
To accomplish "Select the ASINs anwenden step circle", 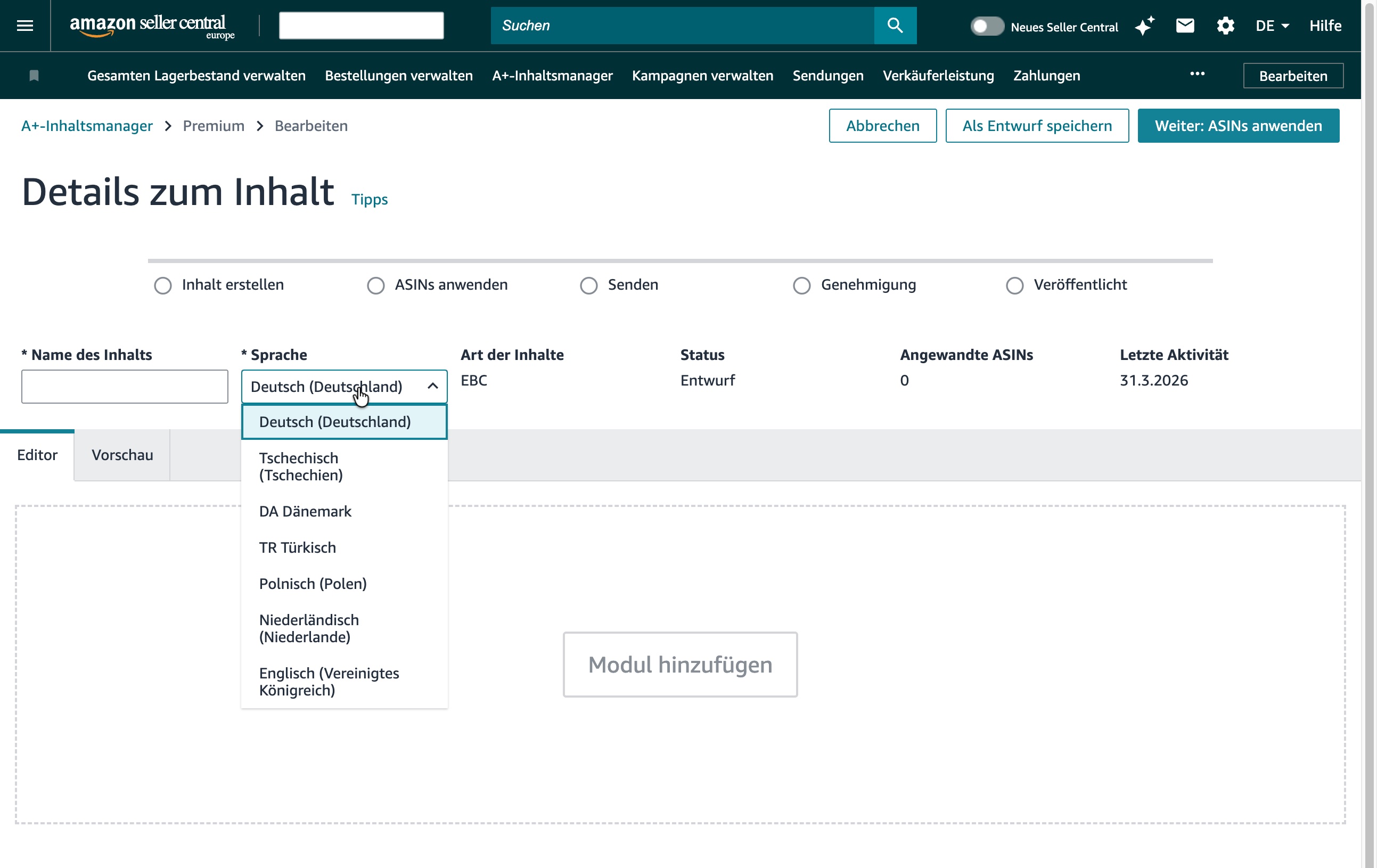I will click(376, 285).
